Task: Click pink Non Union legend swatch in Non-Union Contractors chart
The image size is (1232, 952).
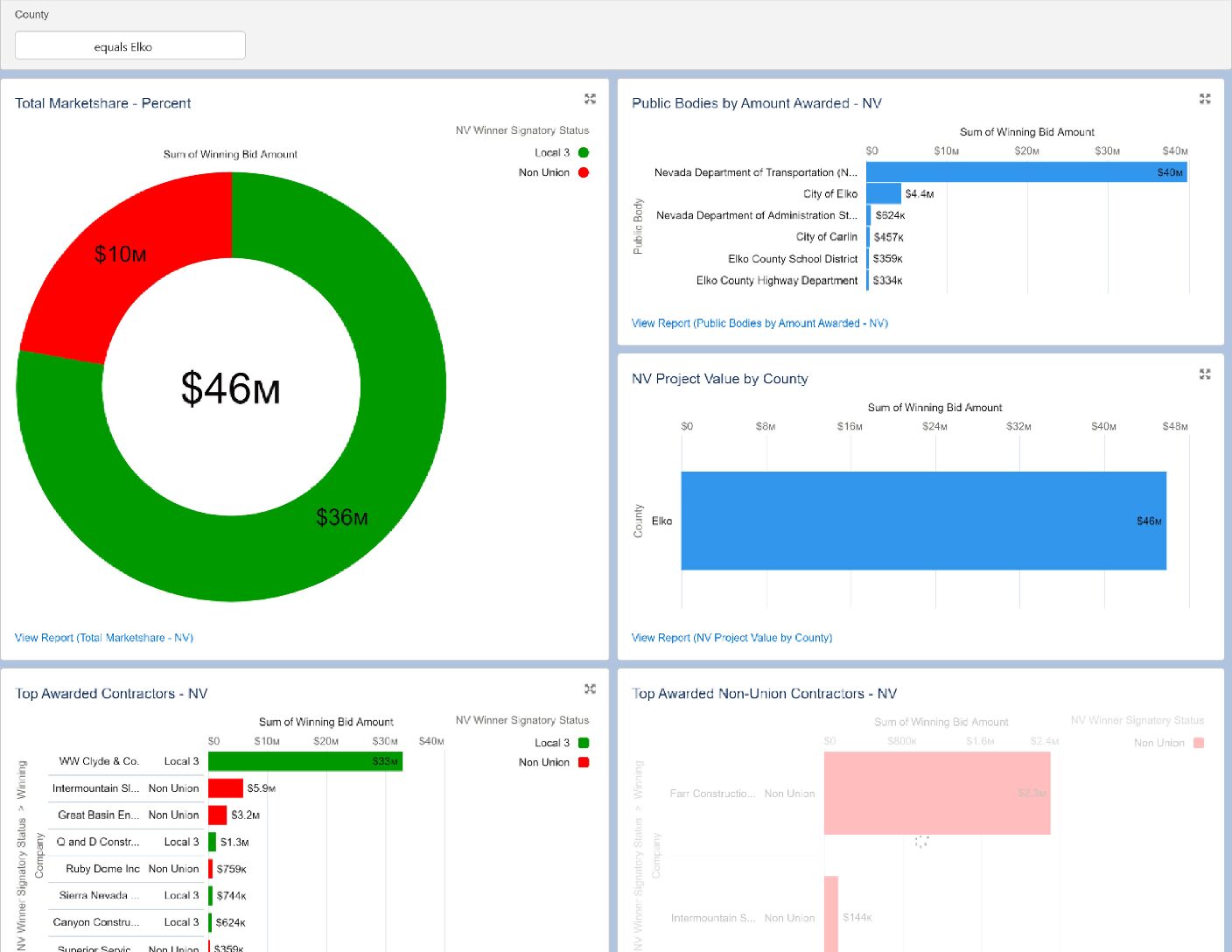Action: [1199, 743]
